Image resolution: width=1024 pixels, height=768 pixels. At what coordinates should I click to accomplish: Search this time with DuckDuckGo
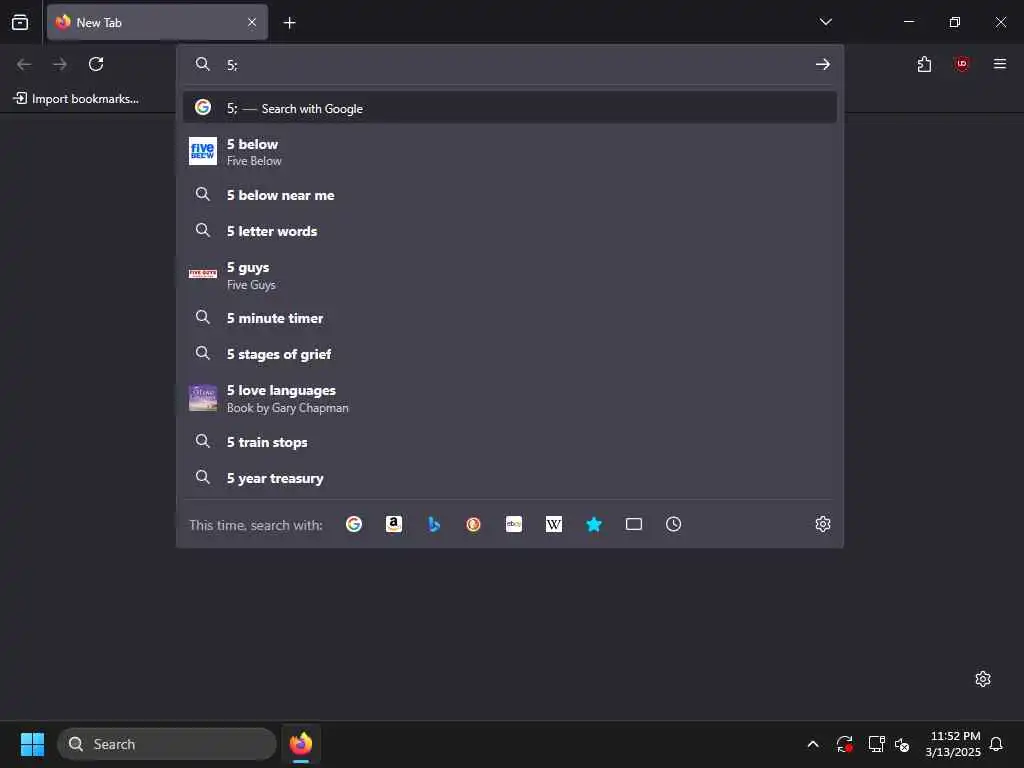(x=473, y=524)
